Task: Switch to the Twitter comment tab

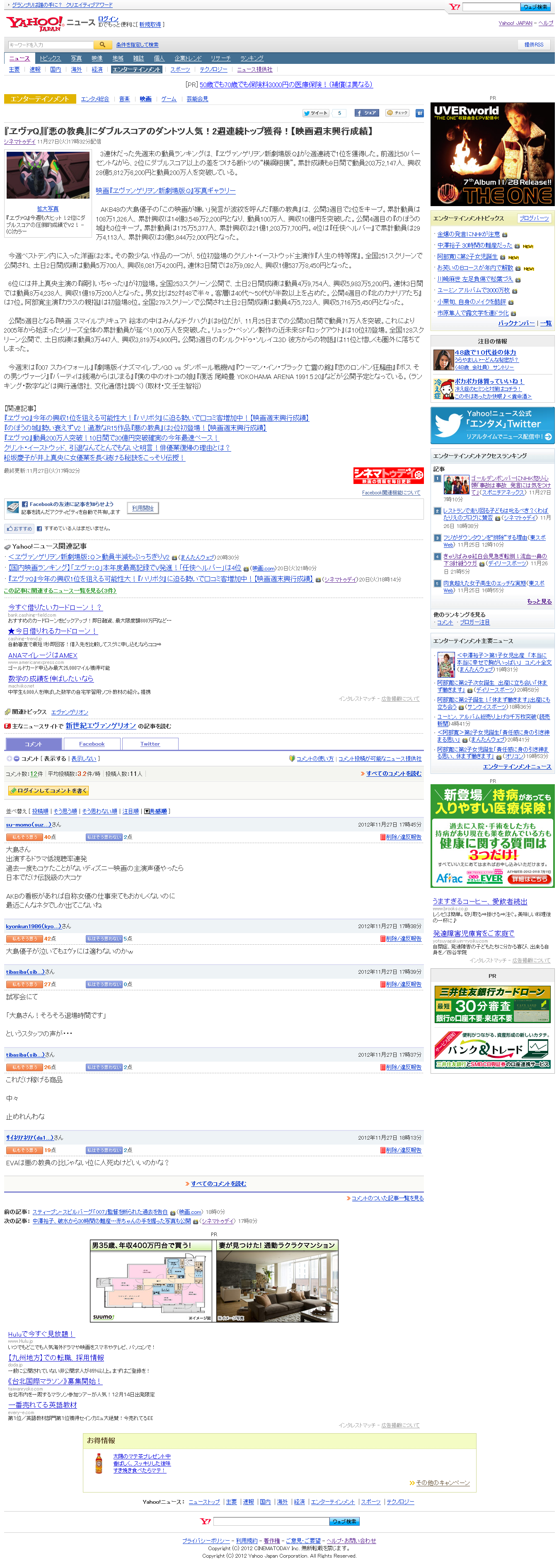Action: [150, 744]
